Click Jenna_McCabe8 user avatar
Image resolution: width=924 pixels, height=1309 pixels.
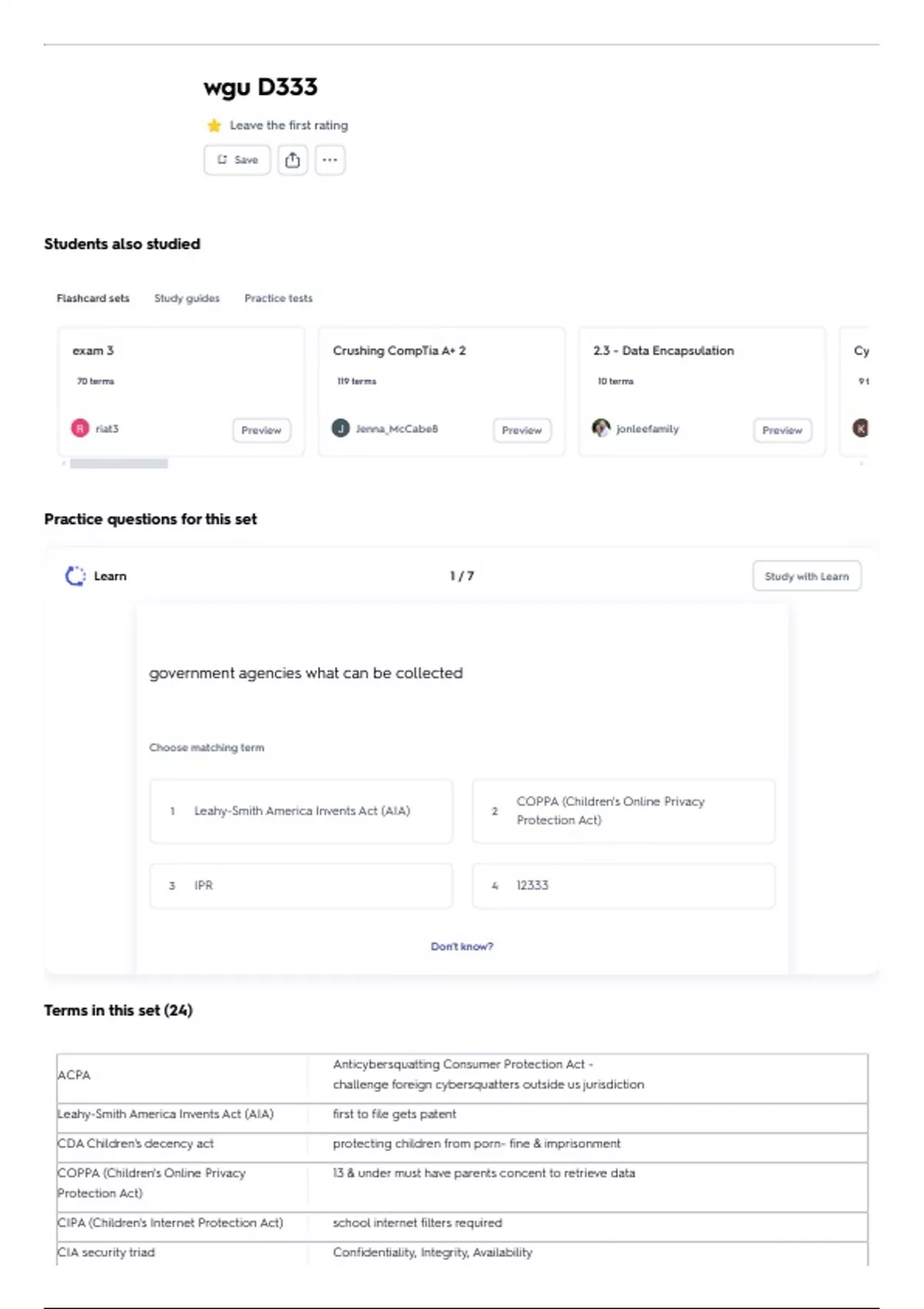click(x=340, y=428)
